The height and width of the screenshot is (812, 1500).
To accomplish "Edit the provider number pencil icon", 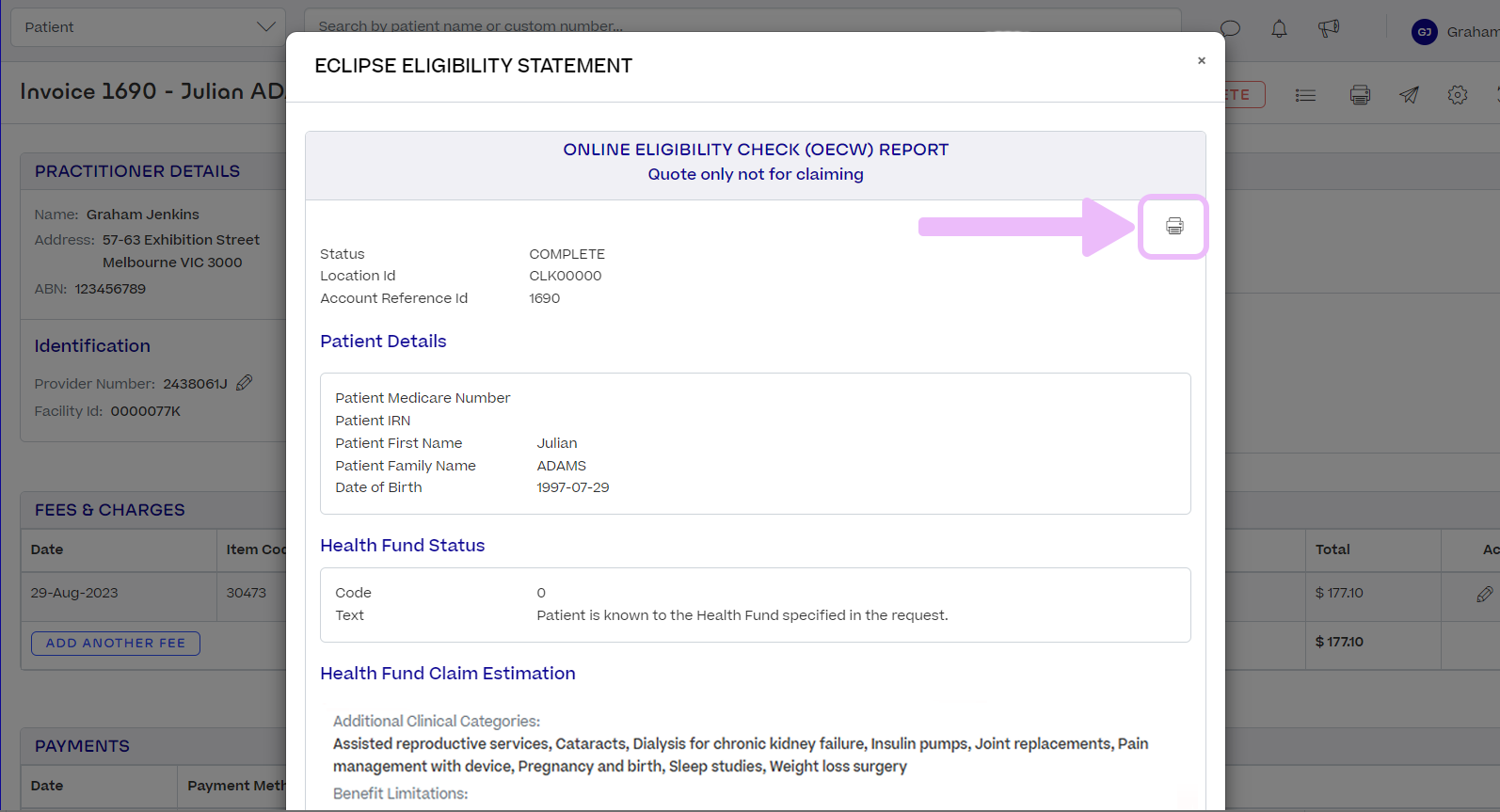I will click(x=245, y=382).
